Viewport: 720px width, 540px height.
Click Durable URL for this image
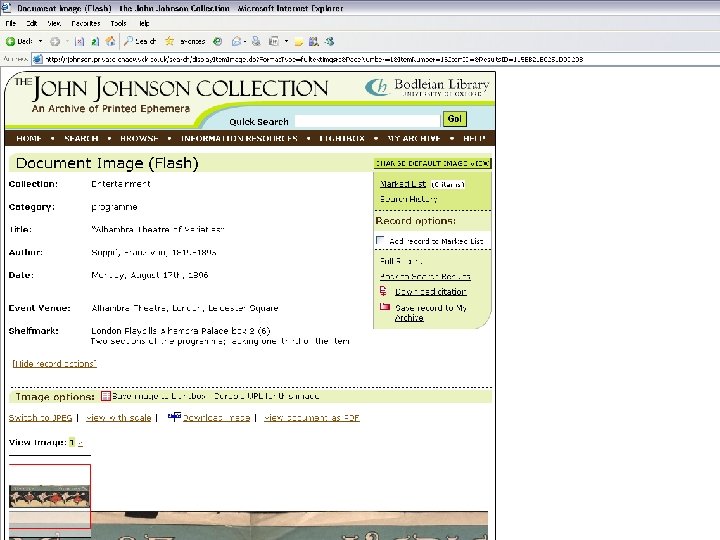tap(267, 396)
